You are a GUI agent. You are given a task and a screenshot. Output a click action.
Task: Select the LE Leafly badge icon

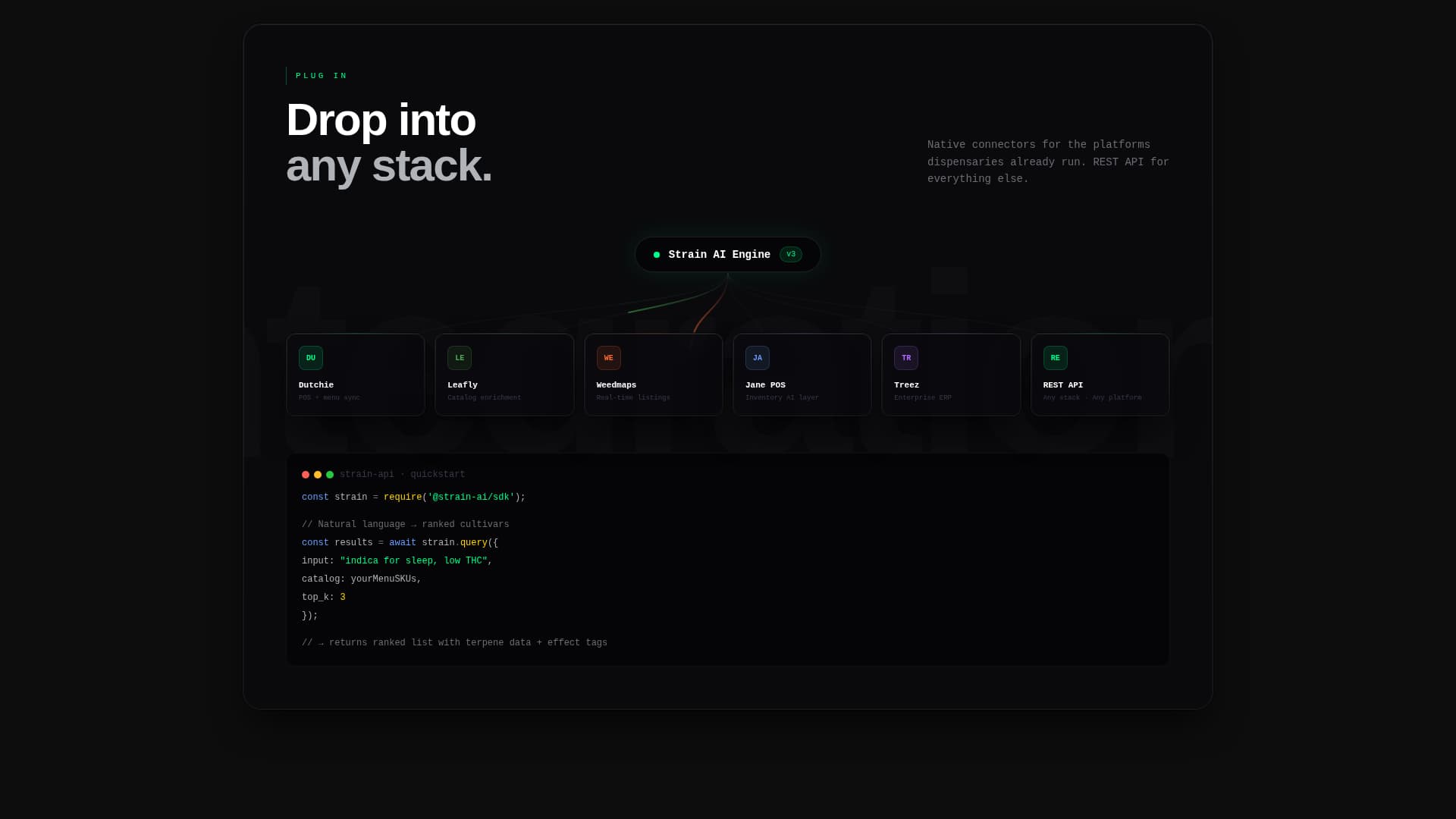460,357
